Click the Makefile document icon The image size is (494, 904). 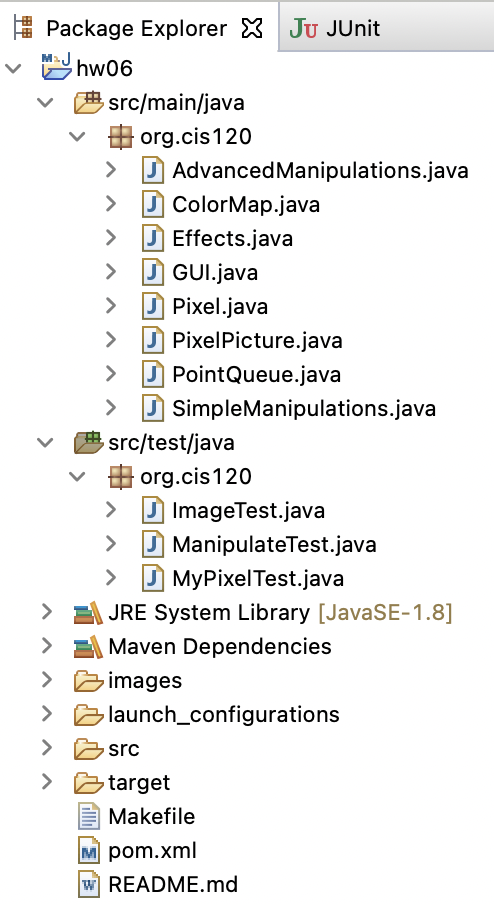(x=88, y=817)
